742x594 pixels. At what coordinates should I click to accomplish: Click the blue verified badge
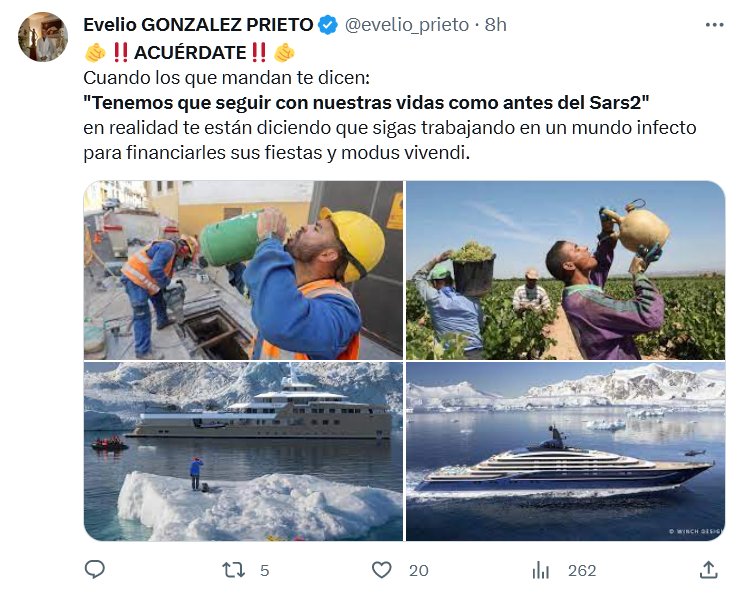(x=328, y=25)
